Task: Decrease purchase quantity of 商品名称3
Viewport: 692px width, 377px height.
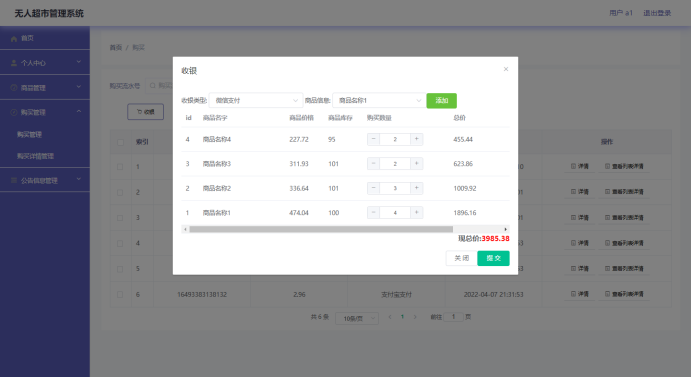Action: 373,163
